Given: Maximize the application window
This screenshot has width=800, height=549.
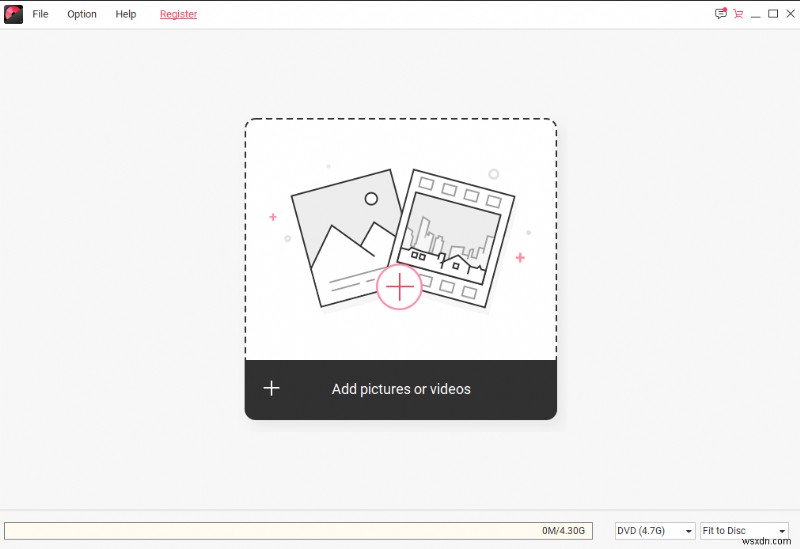Looking at the screenshot, I should pos(771,14).
